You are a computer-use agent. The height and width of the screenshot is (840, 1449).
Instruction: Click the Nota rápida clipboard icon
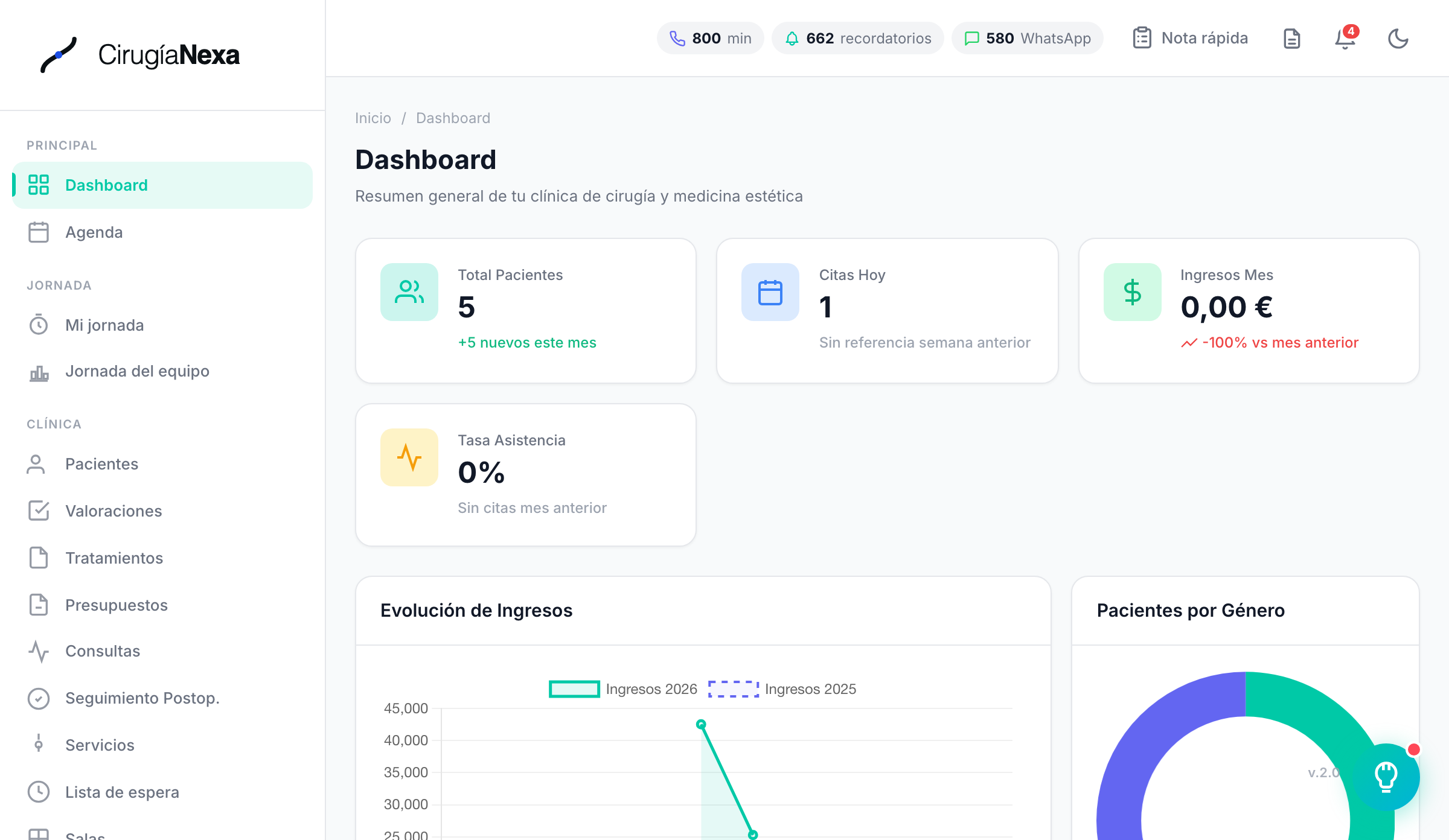point(1142,38)
